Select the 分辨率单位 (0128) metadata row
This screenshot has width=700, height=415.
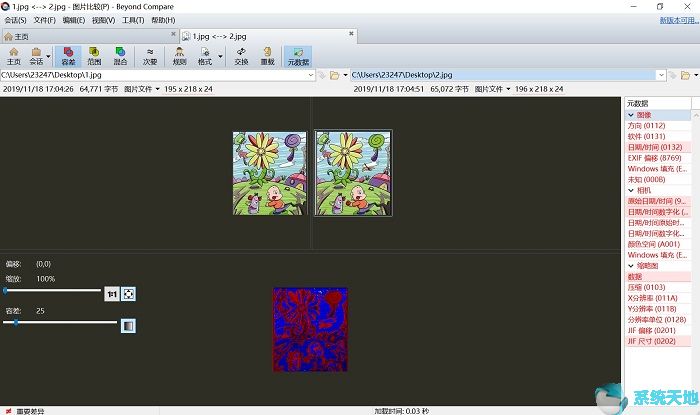[x=658, y=320]
